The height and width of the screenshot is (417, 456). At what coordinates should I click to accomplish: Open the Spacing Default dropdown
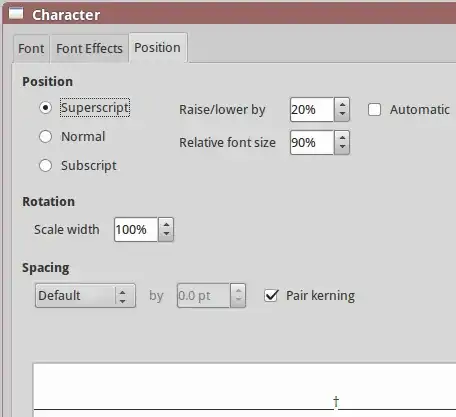pos(85,295)
